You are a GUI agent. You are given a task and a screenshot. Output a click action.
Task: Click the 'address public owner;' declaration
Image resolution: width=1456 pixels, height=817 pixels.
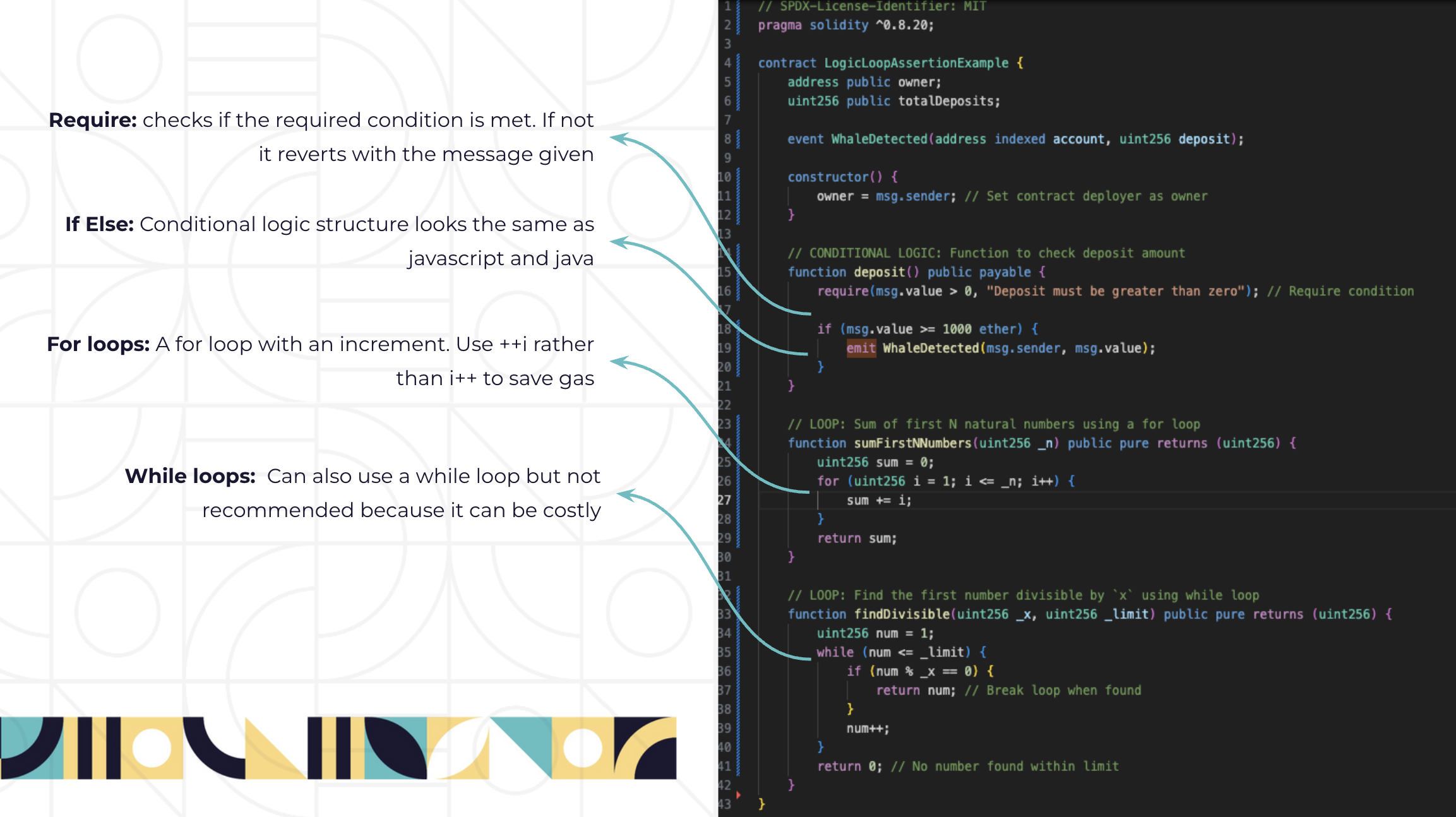pos(864,82)
